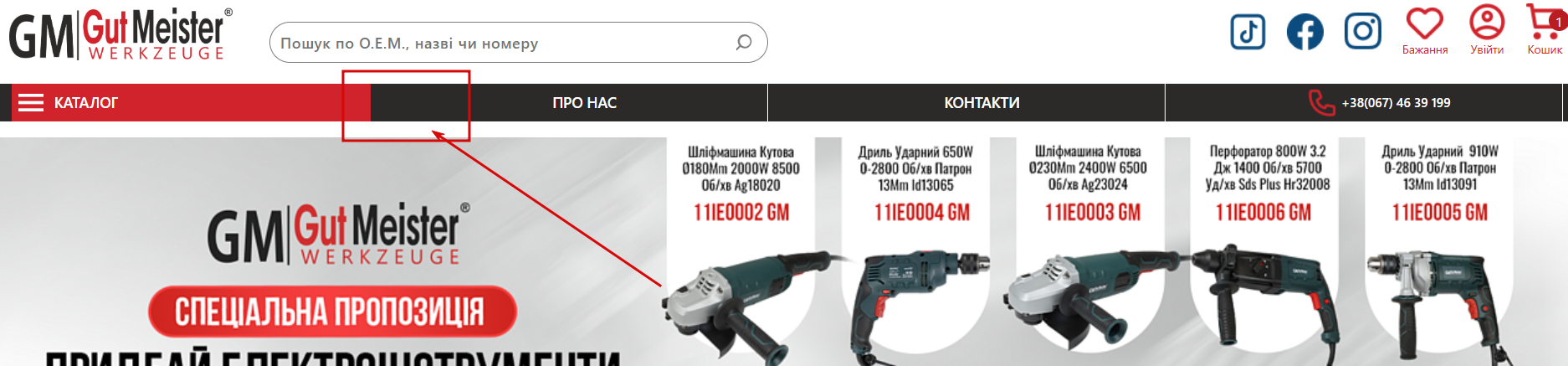Open the КОНТАКТИ menu item

pos(981,103)
